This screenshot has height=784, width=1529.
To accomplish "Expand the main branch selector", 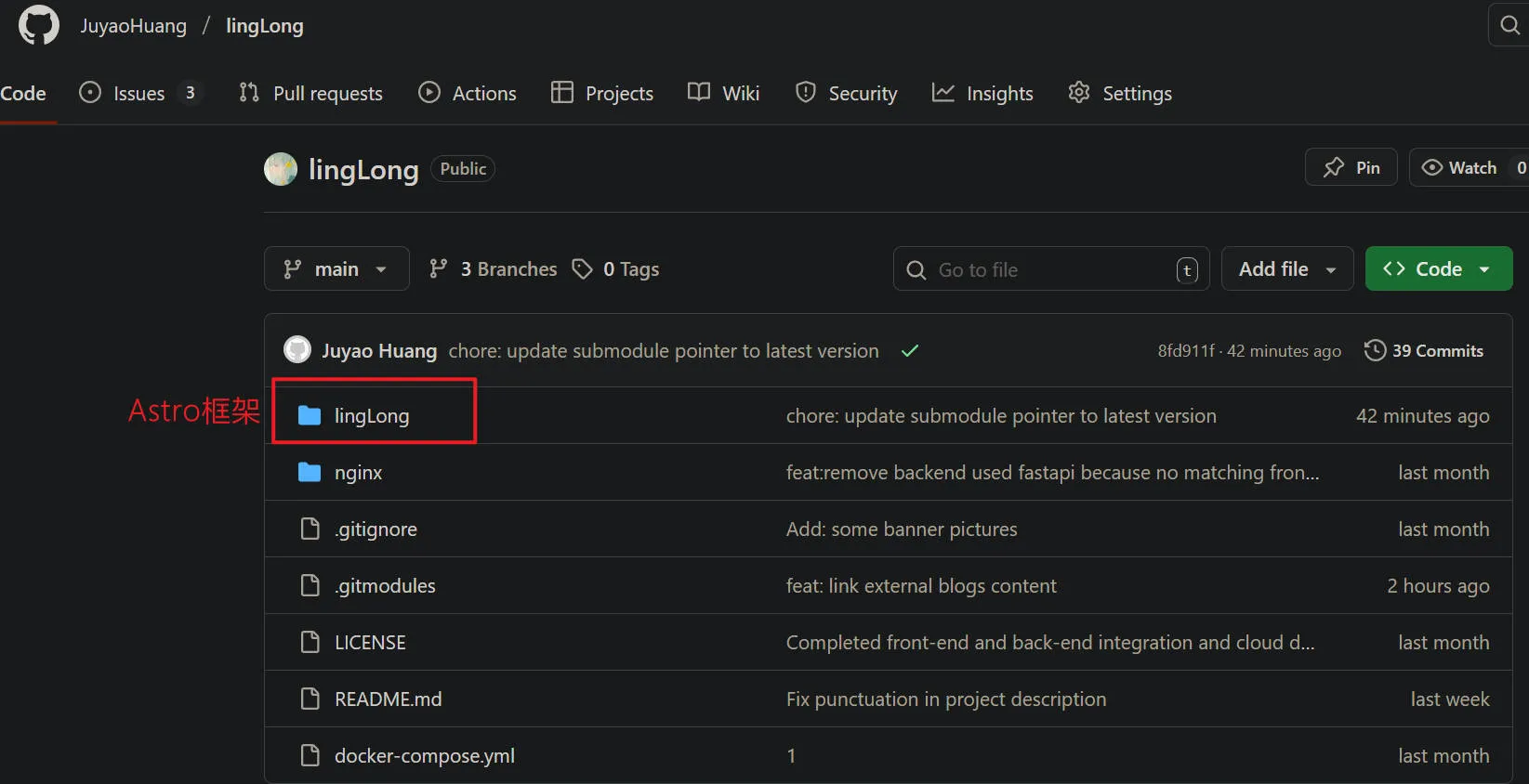I will coord(336,268).
